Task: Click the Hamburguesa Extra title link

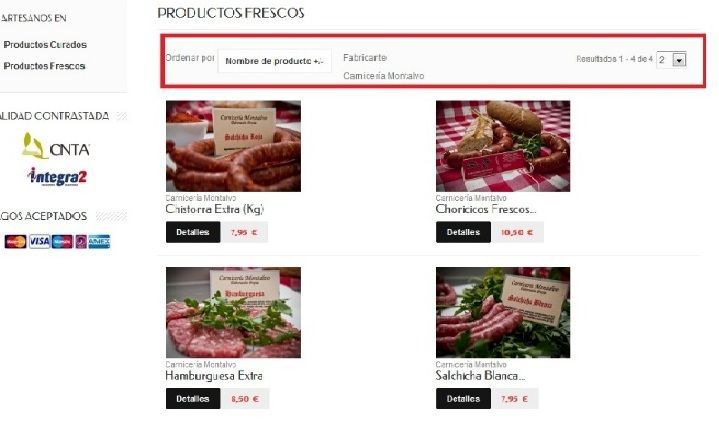Action: [214, 376]
